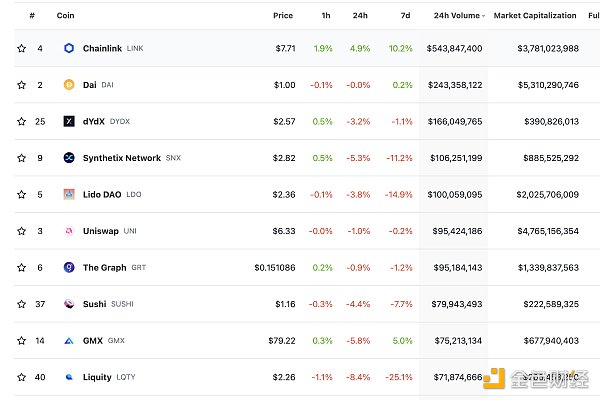This screenshot has width=600, height=400.
Task: Click The Graph logo icon
Action: click(69, 267)
